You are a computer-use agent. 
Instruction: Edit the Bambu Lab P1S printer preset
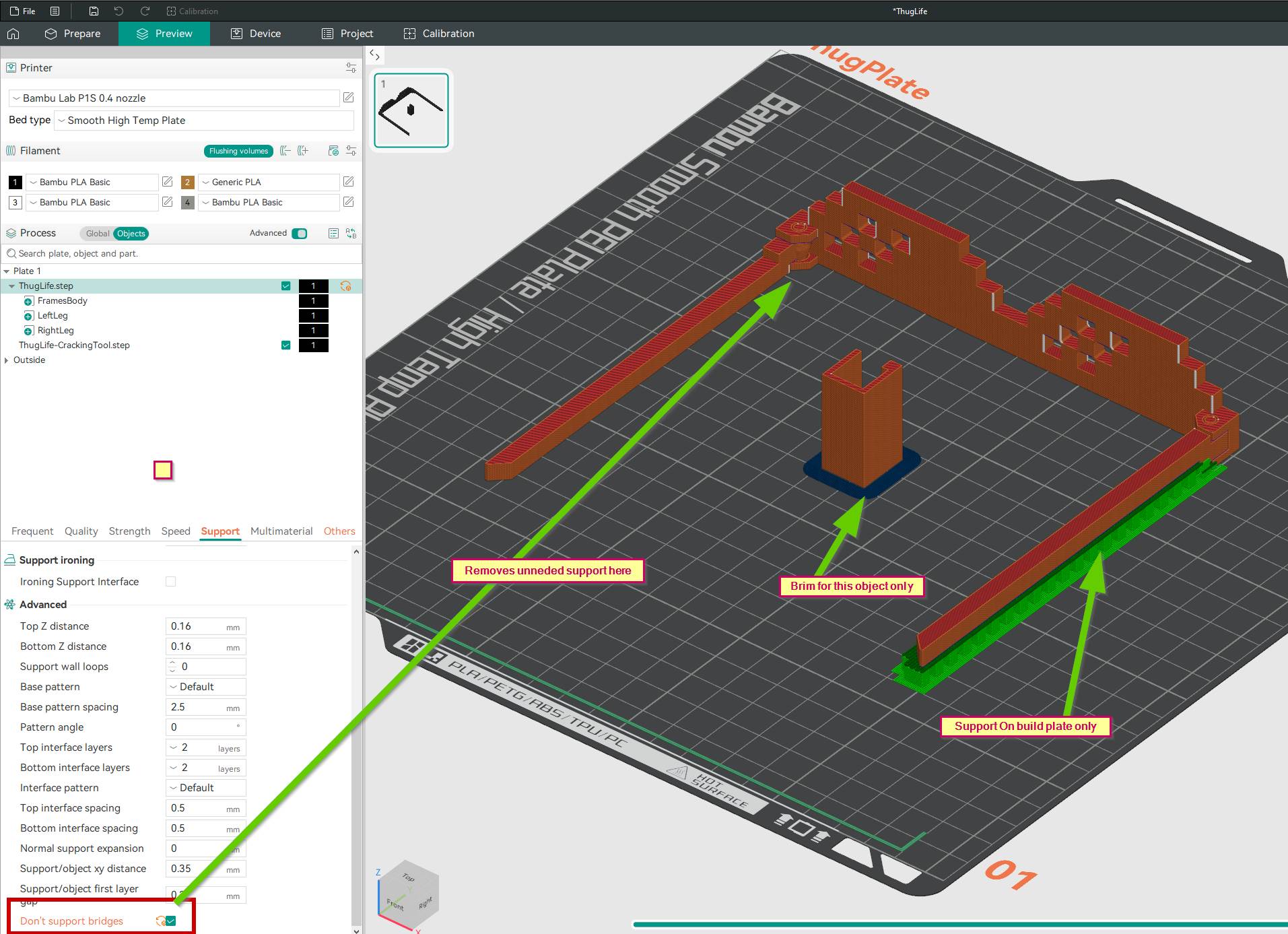click(x=348, y=98)
